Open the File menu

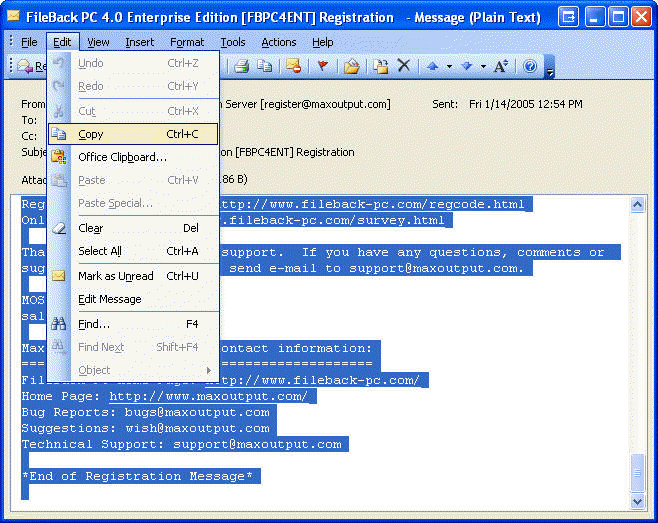click(29, 42)
